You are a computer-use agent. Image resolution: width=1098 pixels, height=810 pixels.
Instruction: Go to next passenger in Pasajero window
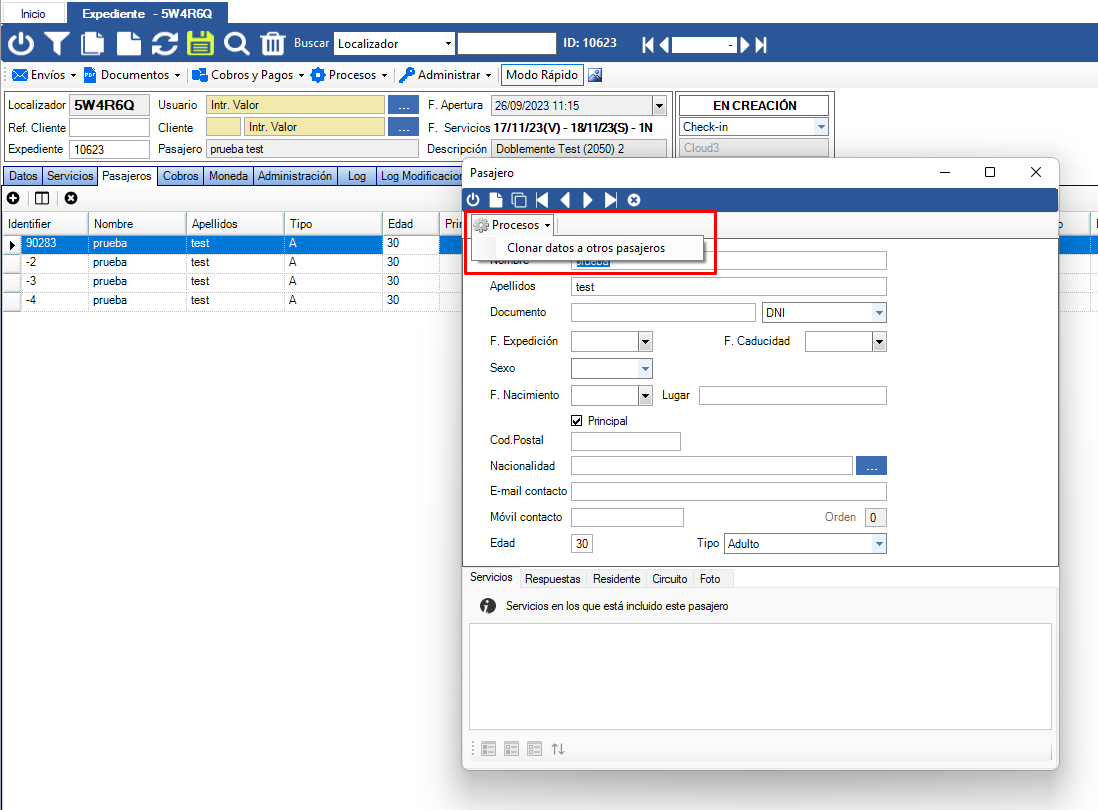pos(588,200)
